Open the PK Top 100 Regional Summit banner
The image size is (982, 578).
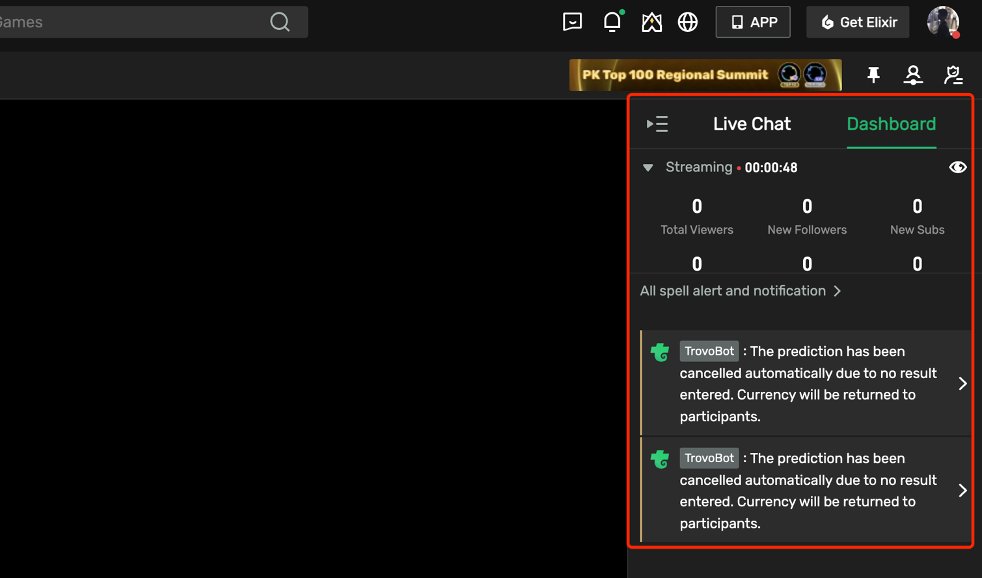pos(705,75)
